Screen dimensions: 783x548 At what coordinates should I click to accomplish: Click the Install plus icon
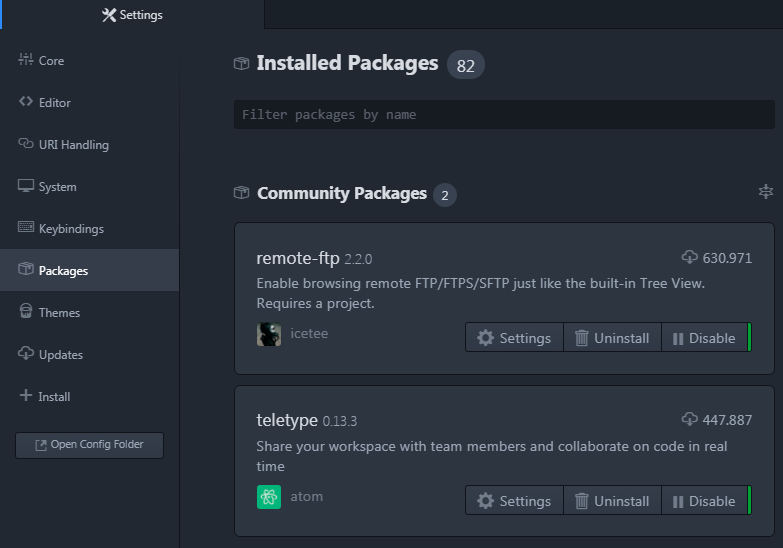[25, 395]
